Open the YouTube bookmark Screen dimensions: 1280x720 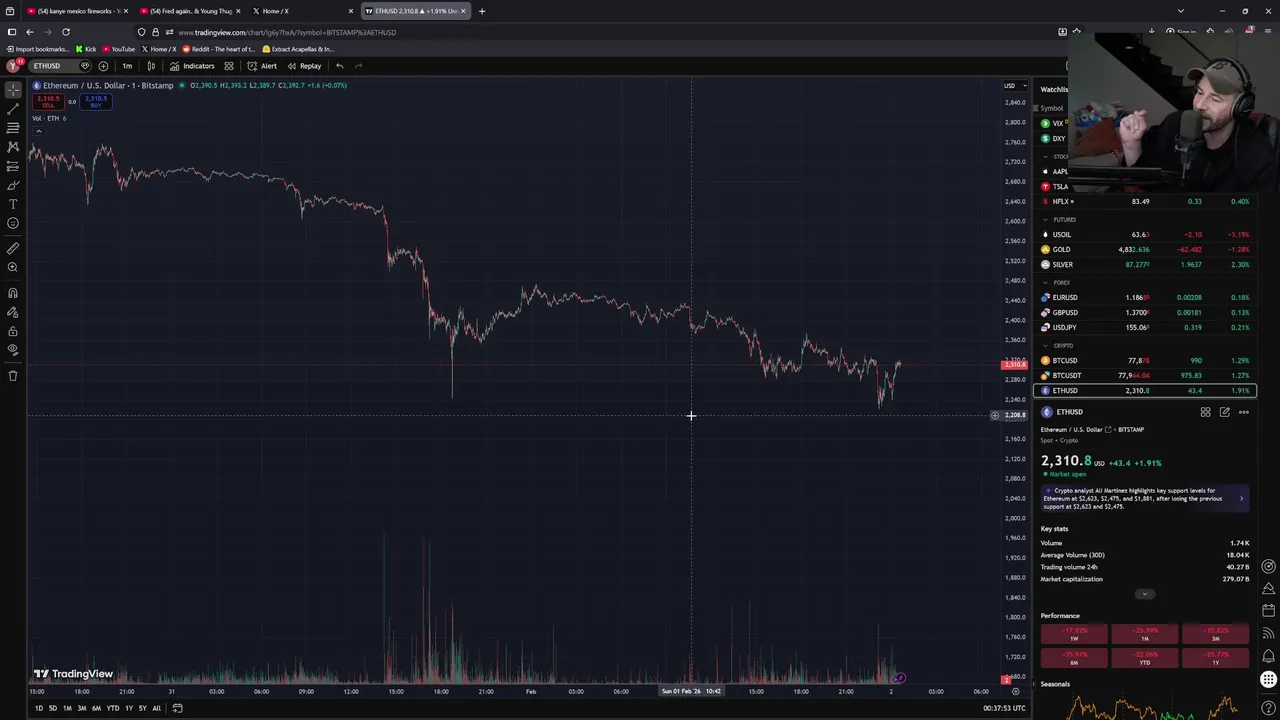118,49
